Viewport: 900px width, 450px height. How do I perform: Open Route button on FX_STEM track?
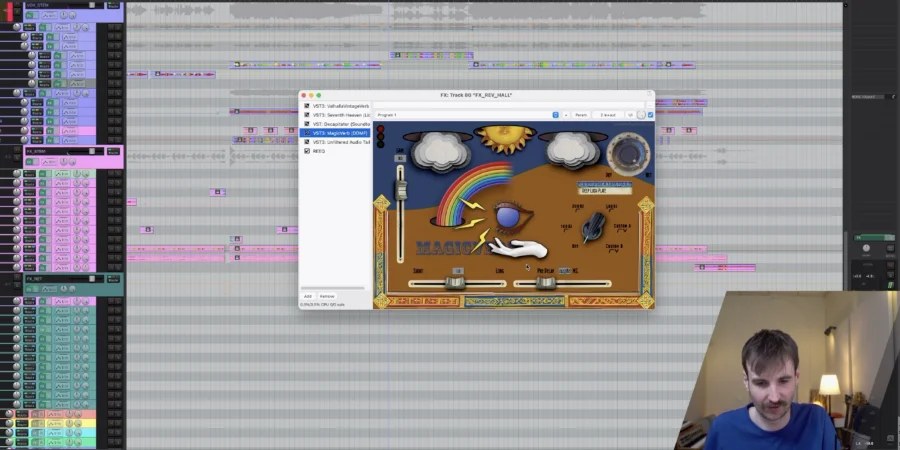[114, 152]
